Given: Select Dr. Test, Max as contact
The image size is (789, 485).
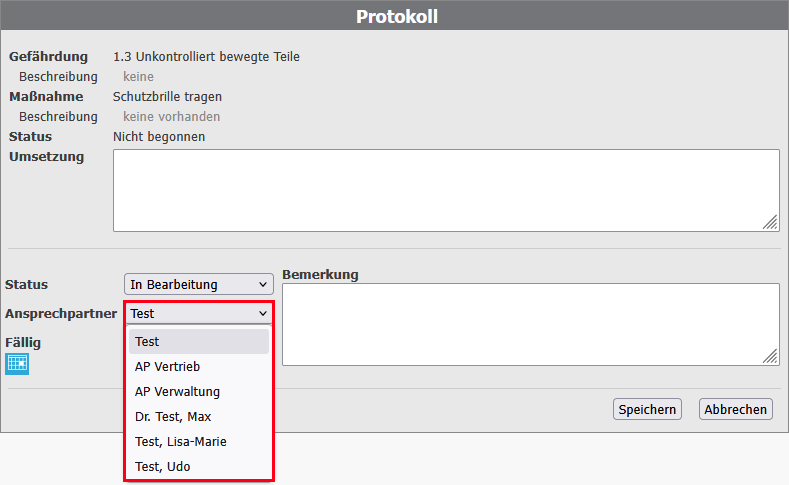Looking at the screenshot, I should click(x=199, y=417).
